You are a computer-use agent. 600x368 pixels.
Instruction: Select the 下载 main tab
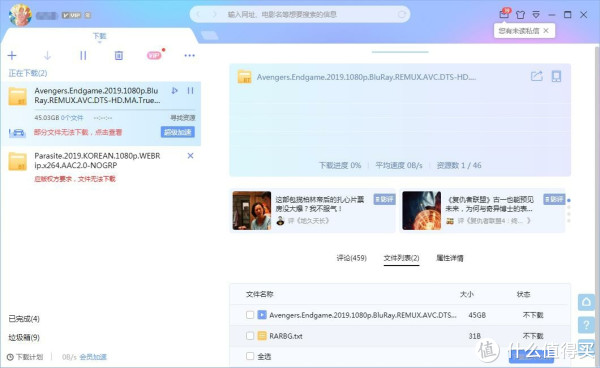pos(99,36)
